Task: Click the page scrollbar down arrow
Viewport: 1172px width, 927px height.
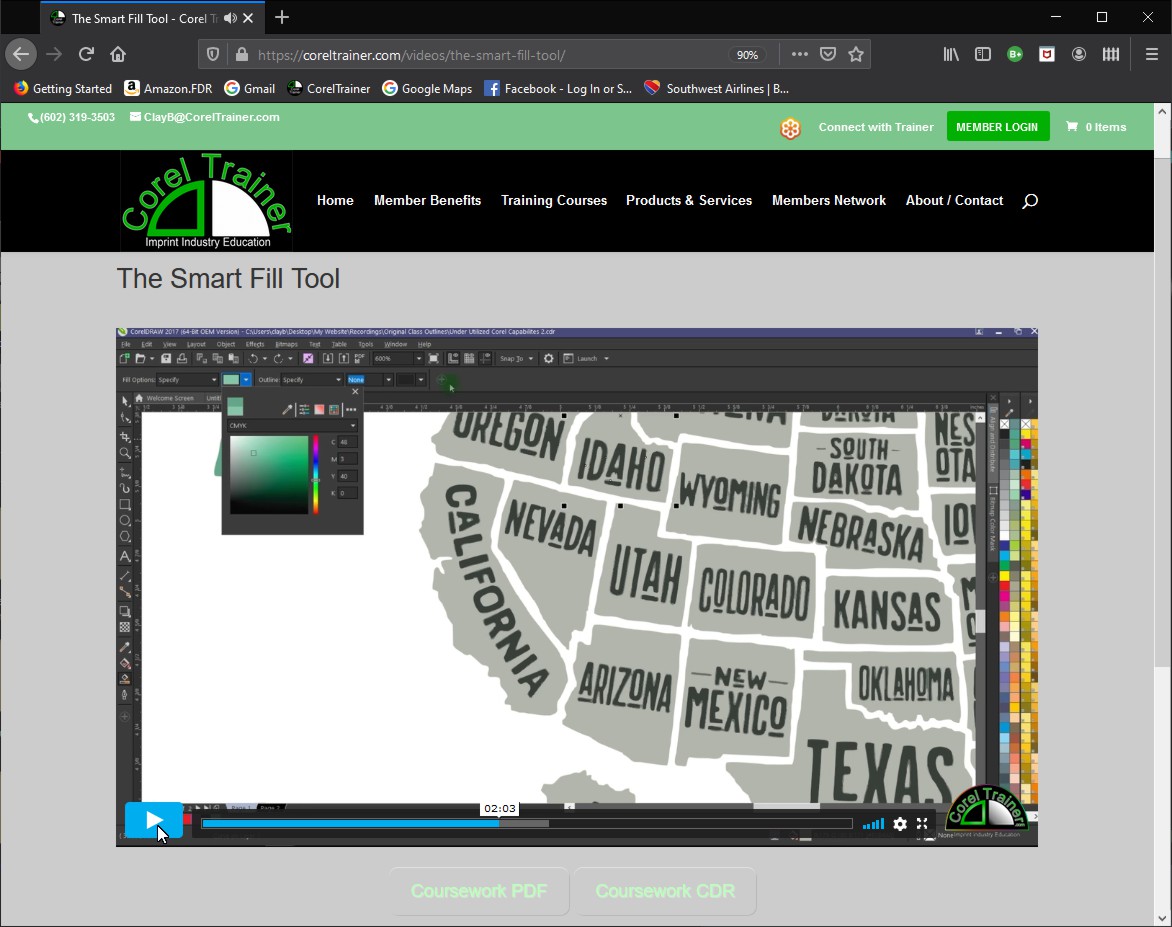Action: (1162, 918)
